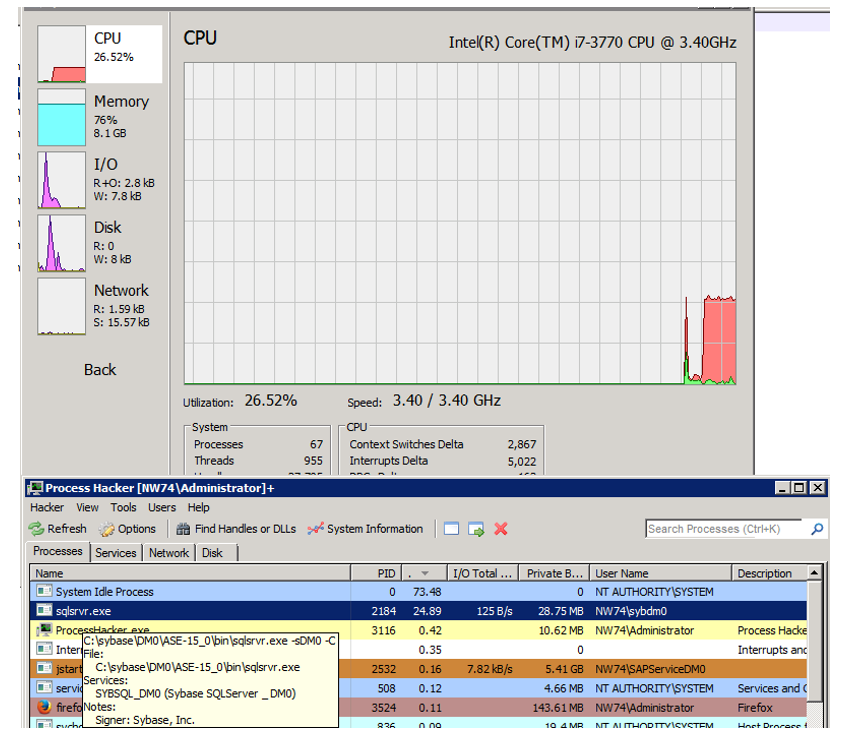Screen dimensions: 848x748
Task: Toggle the CPU column sort arrow
Action: [x=425, y=573]
